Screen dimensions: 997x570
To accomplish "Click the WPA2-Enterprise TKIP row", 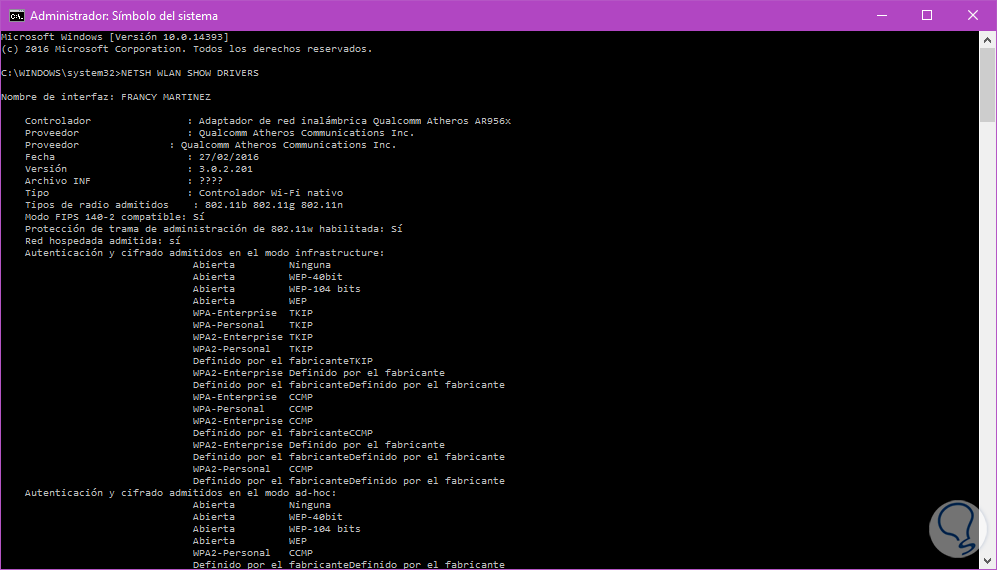I will coord(253,337).
